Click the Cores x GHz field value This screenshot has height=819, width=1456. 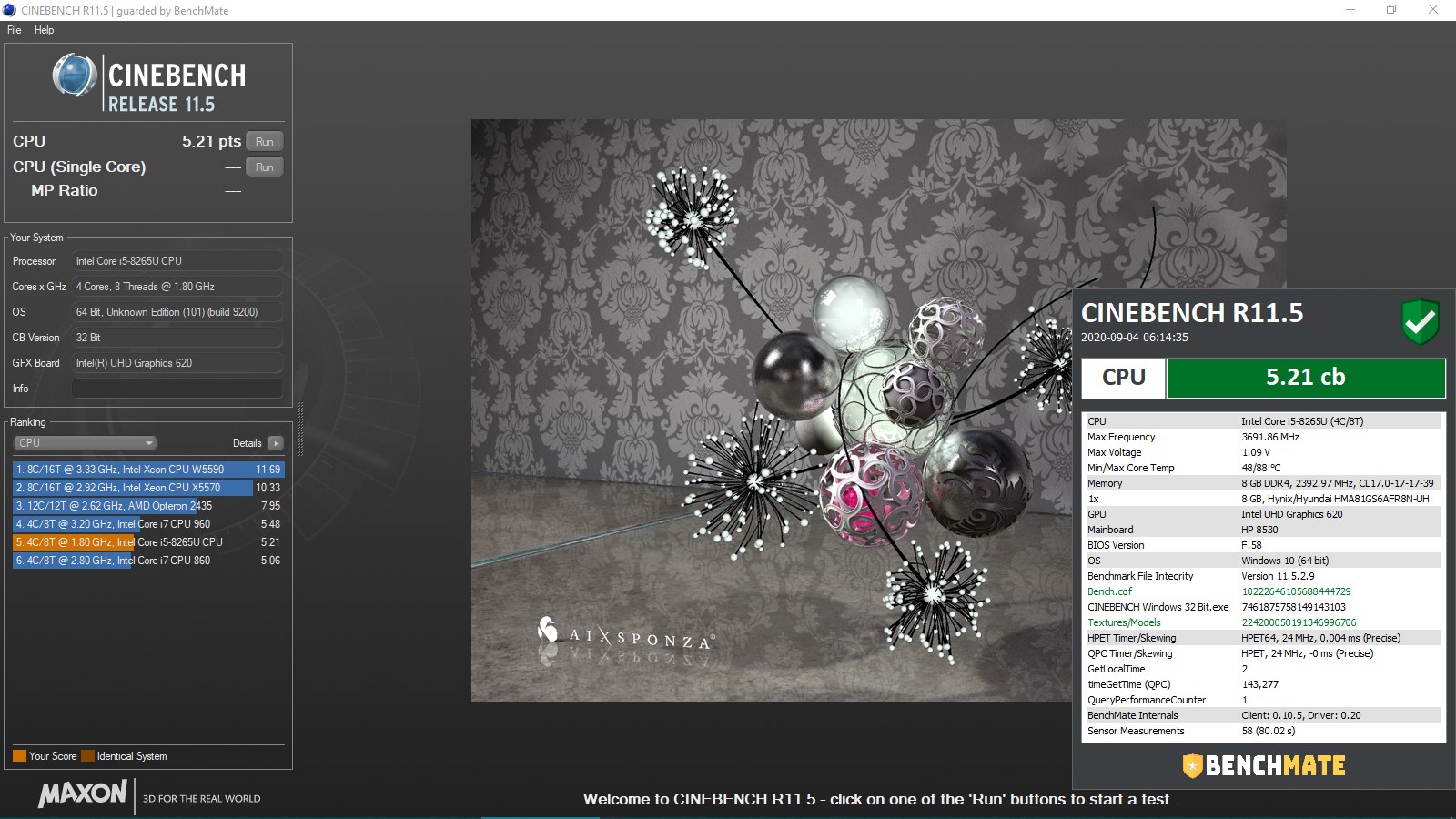point(177,287)
